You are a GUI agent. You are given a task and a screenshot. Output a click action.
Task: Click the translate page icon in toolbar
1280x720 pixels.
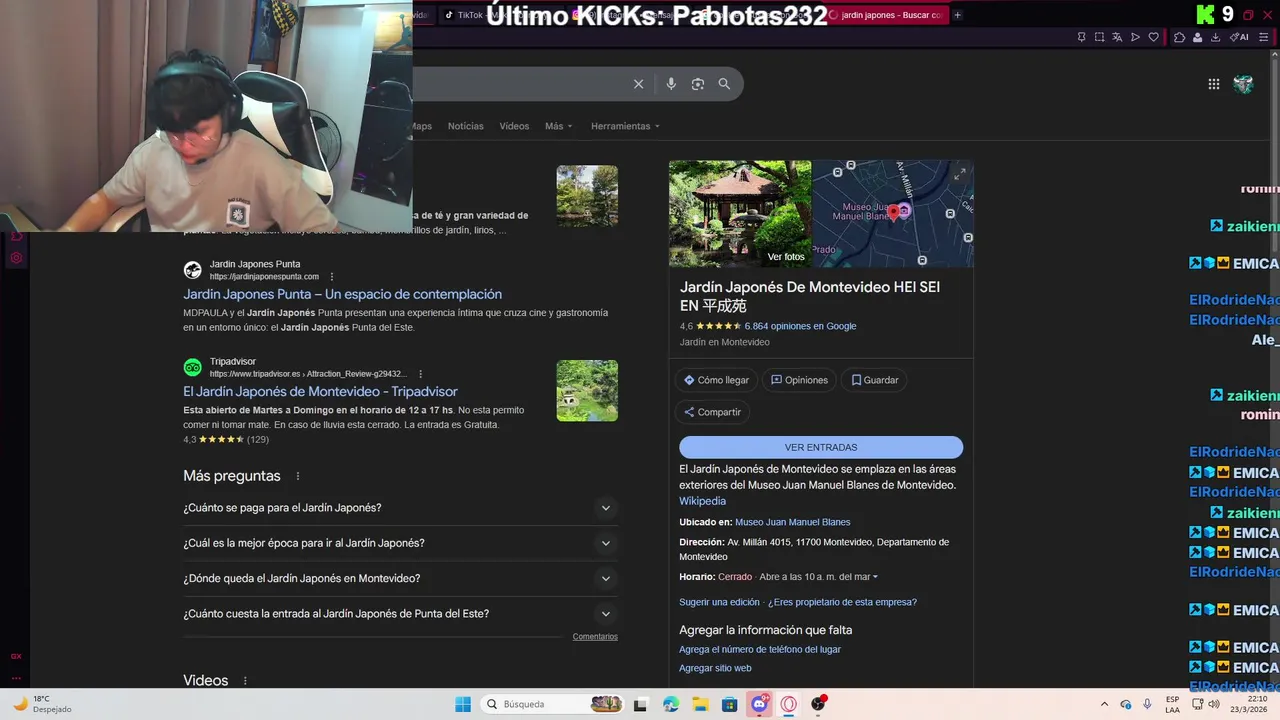[1117, 37]
